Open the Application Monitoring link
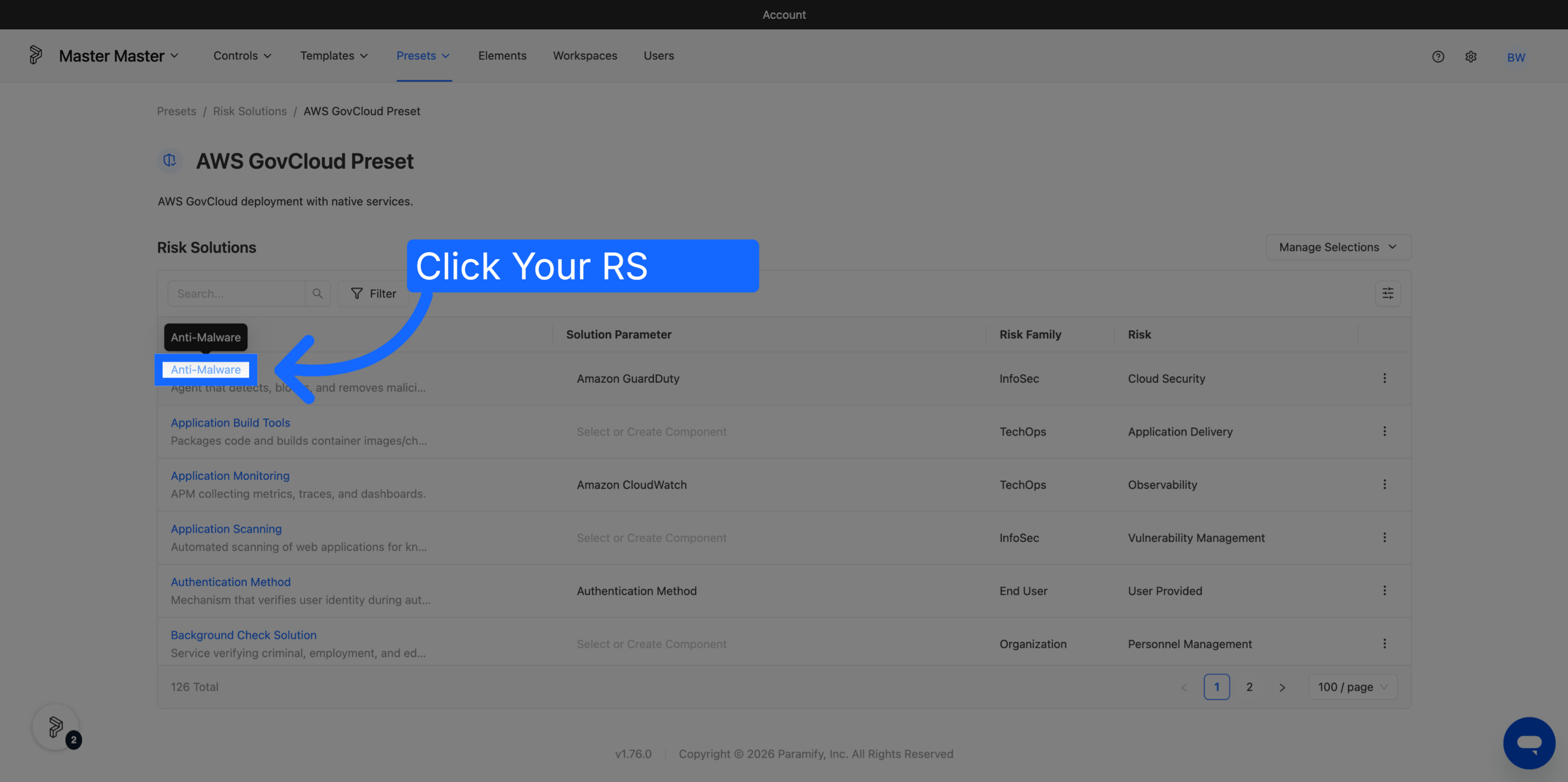 230,475
